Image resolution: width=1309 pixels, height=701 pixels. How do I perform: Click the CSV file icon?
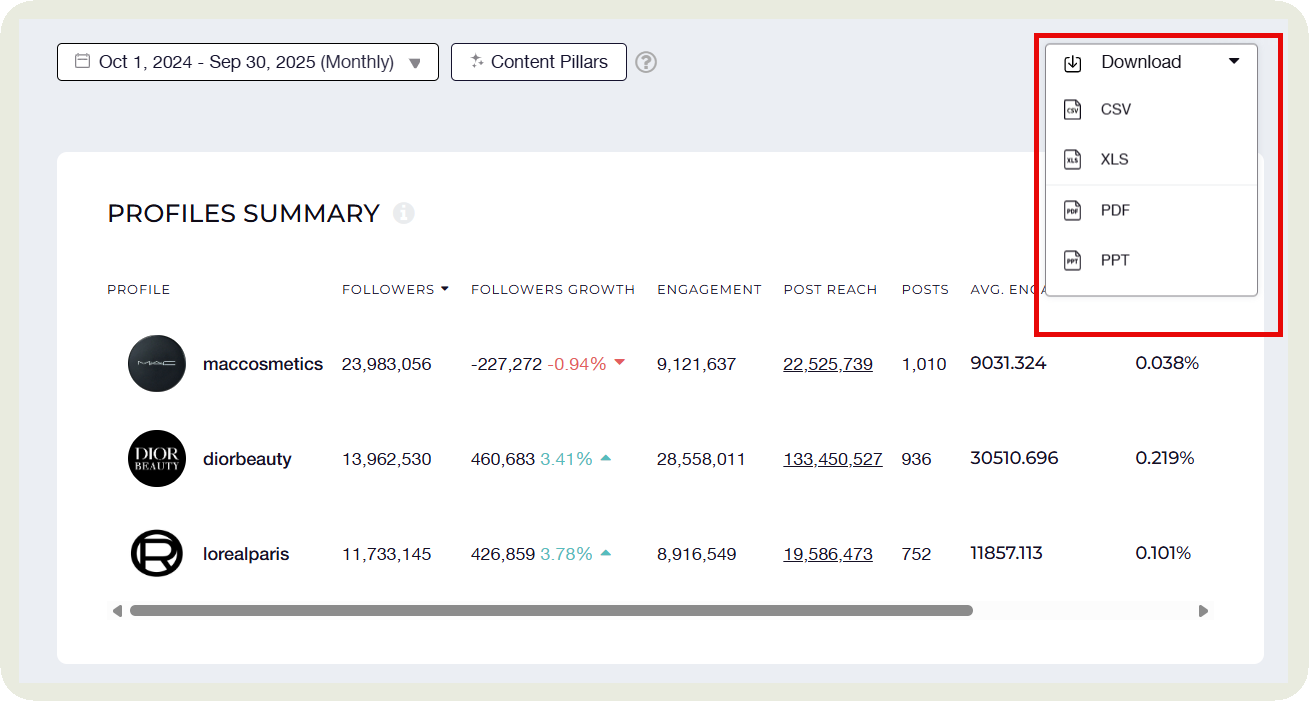1072,110
